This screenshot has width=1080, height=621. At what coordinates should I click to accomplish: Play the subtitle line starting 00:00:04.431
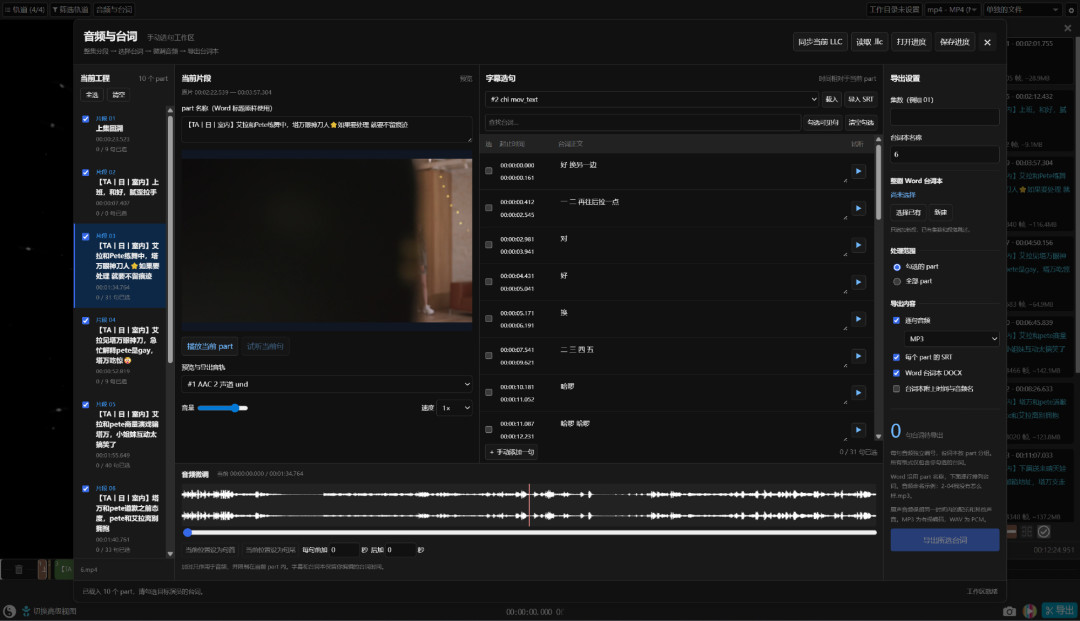858,282
